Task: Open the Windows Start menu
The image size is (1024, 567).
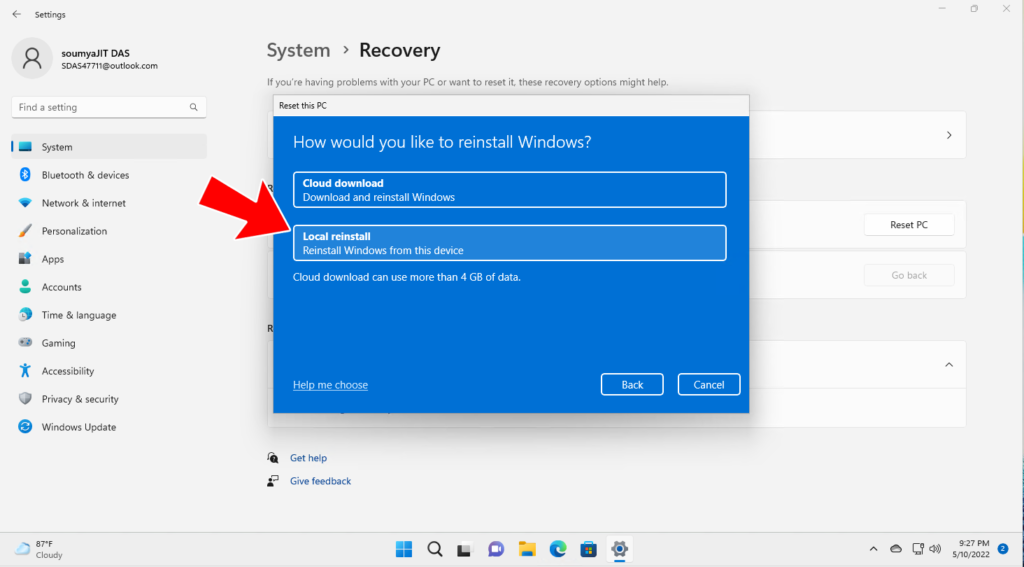Action: coord(404,549)
